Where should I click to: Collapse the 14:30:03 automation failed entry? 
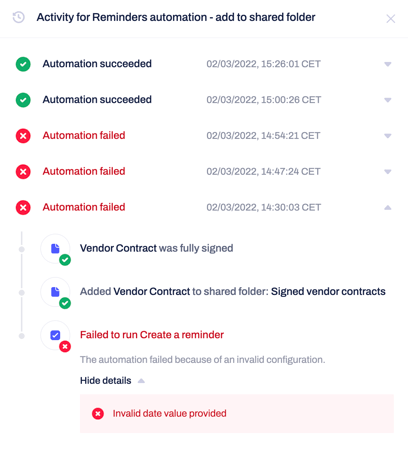point(388,207)
